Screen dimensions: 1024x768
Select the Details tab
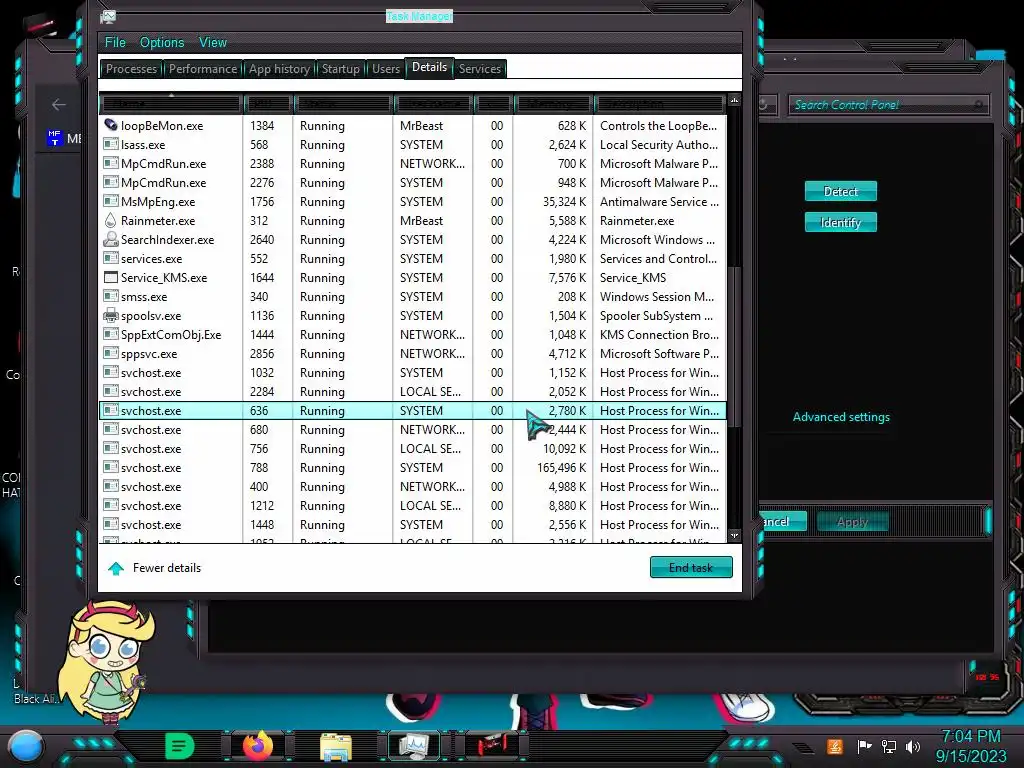coord(429,67)
